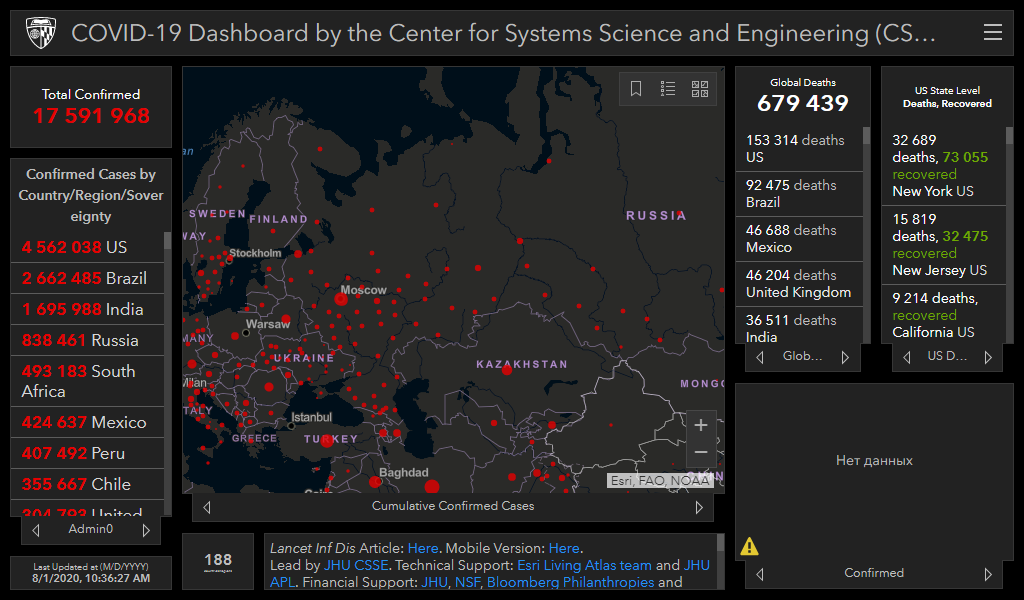The image size is (1024, 600).
Task: Show next Global Deaths panel view
Action: click(845, 357)
